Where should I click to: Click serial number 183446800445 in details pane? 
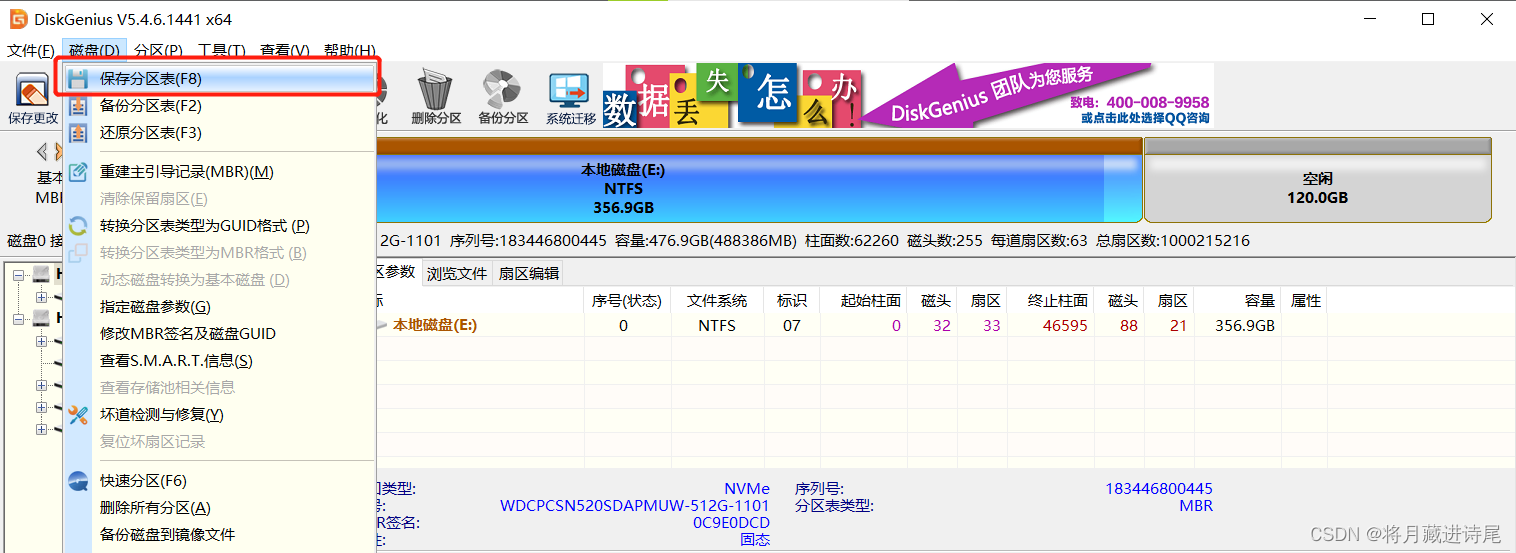tap(1159, 489)
